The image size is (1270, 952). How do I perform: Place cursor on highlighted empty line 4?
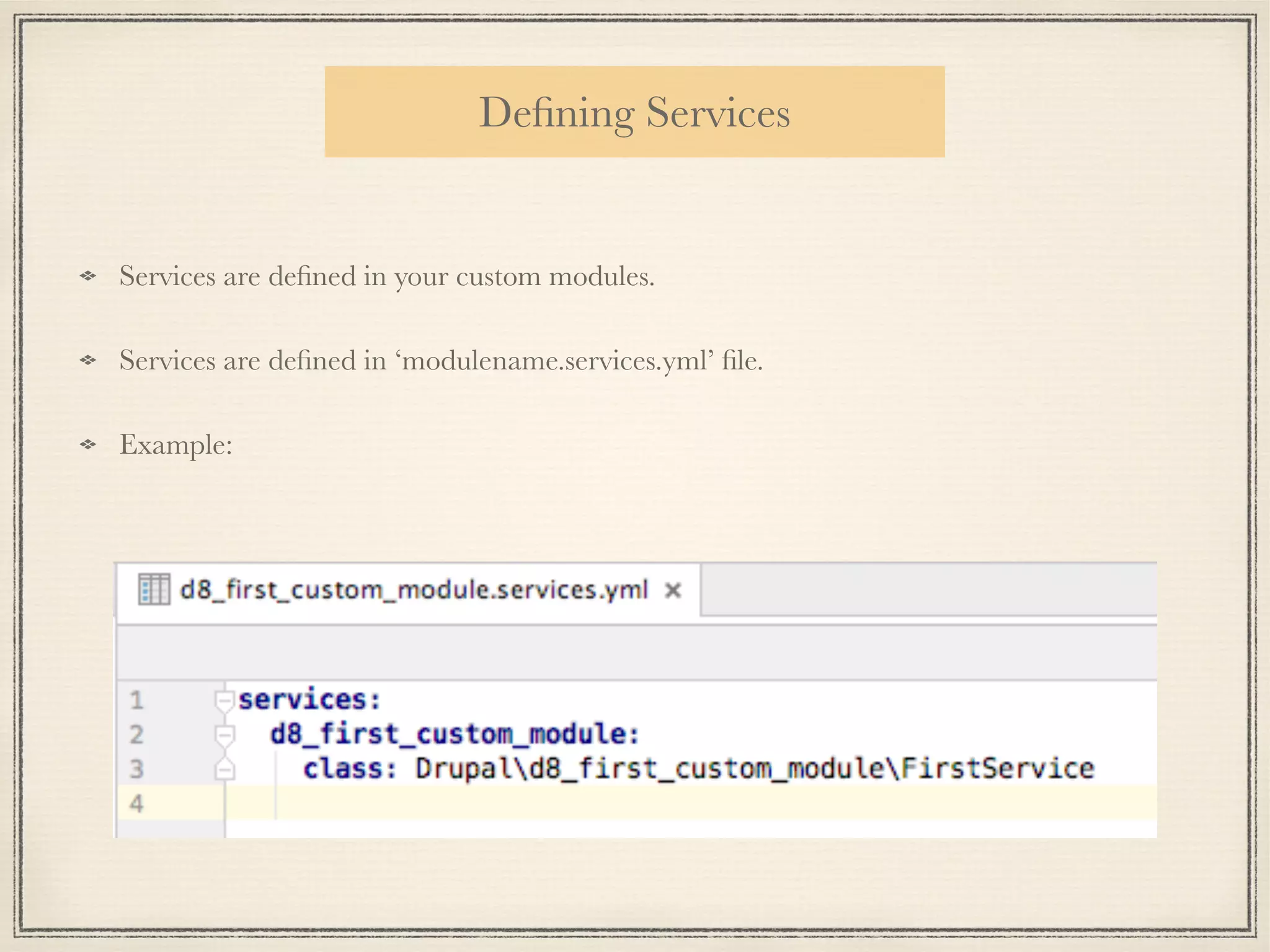coord(691,803)
